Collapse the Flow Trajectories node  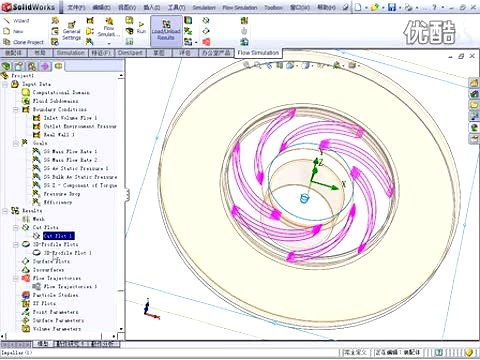pos(15,278)
